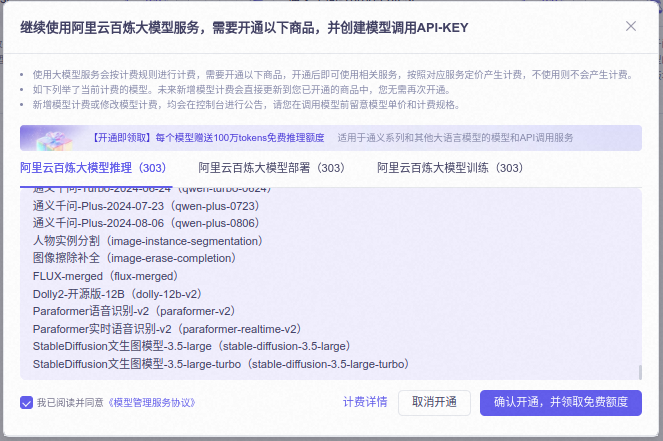Click 确认开通，并领取免费额度 button

561,403
